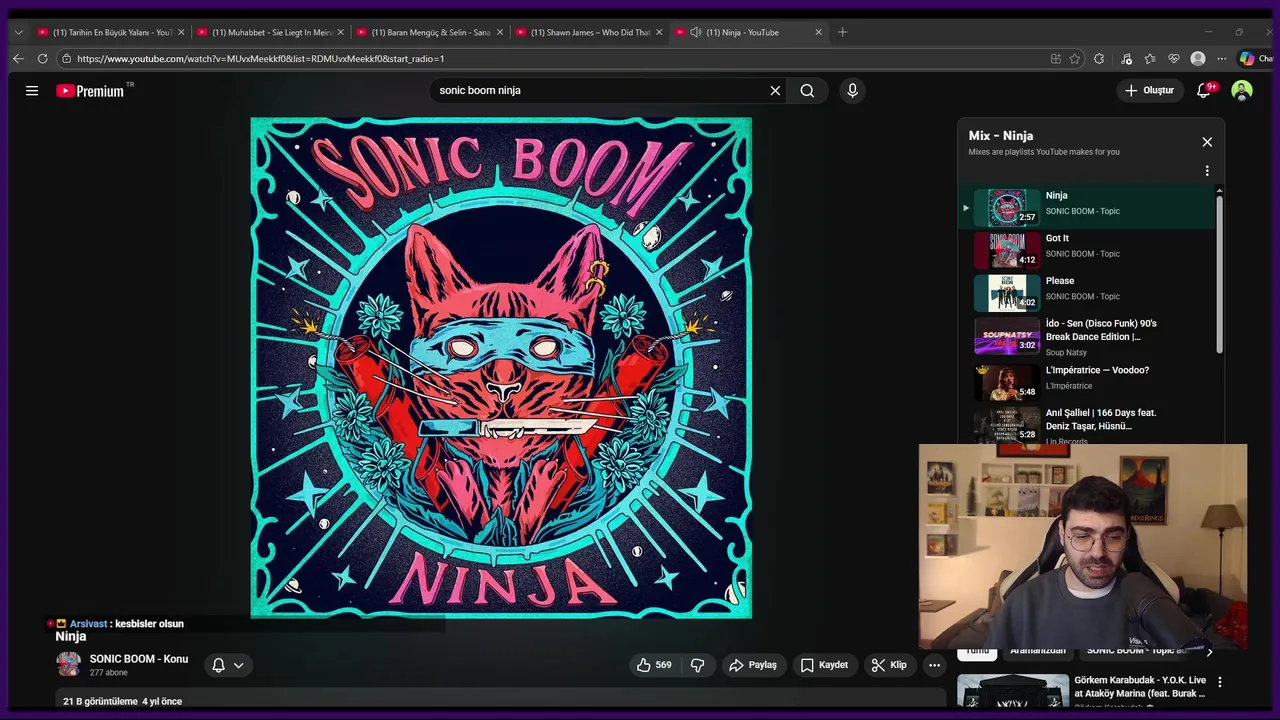Open the browser profile icon
Image resolution: width=1280 pixels, height=720 pixels.
tap(1198, 59)
